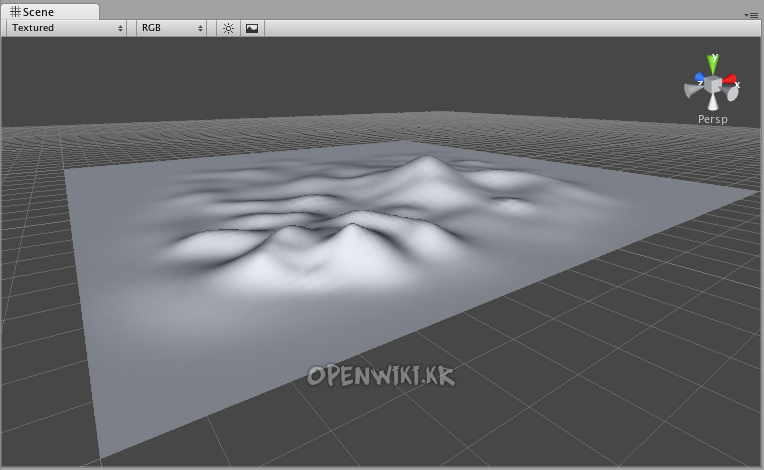
Task: Click the blue Z axis gizmo cone
Action: [700, 77]
